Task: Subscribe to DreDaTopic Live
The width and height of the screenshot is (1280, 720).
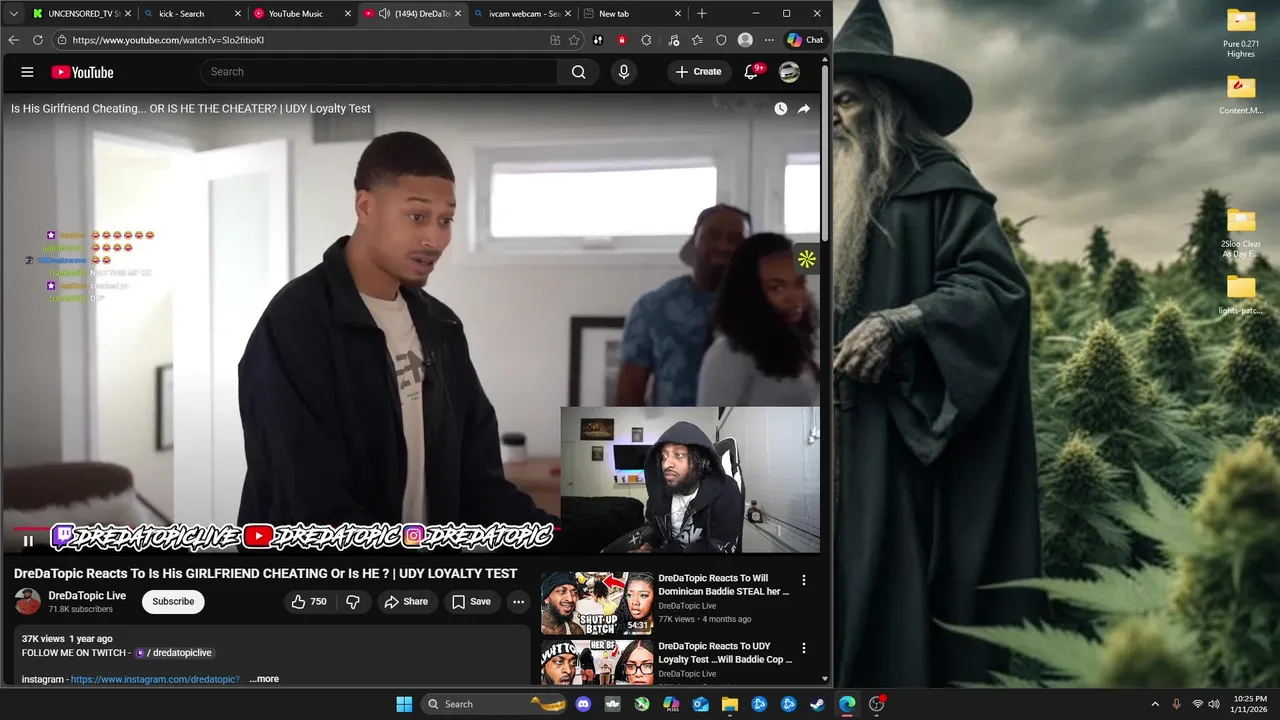Action: (x=173, y=602)
